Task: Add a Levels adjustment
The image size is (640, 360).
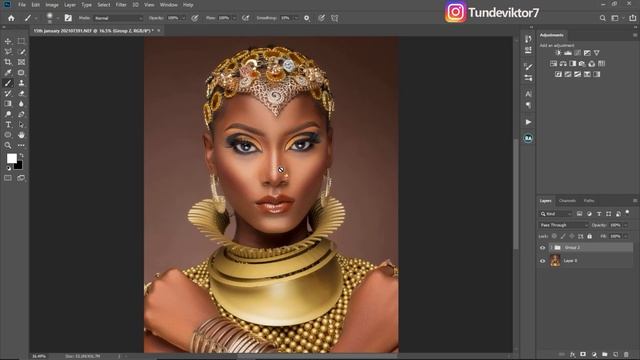Action: 568,53
